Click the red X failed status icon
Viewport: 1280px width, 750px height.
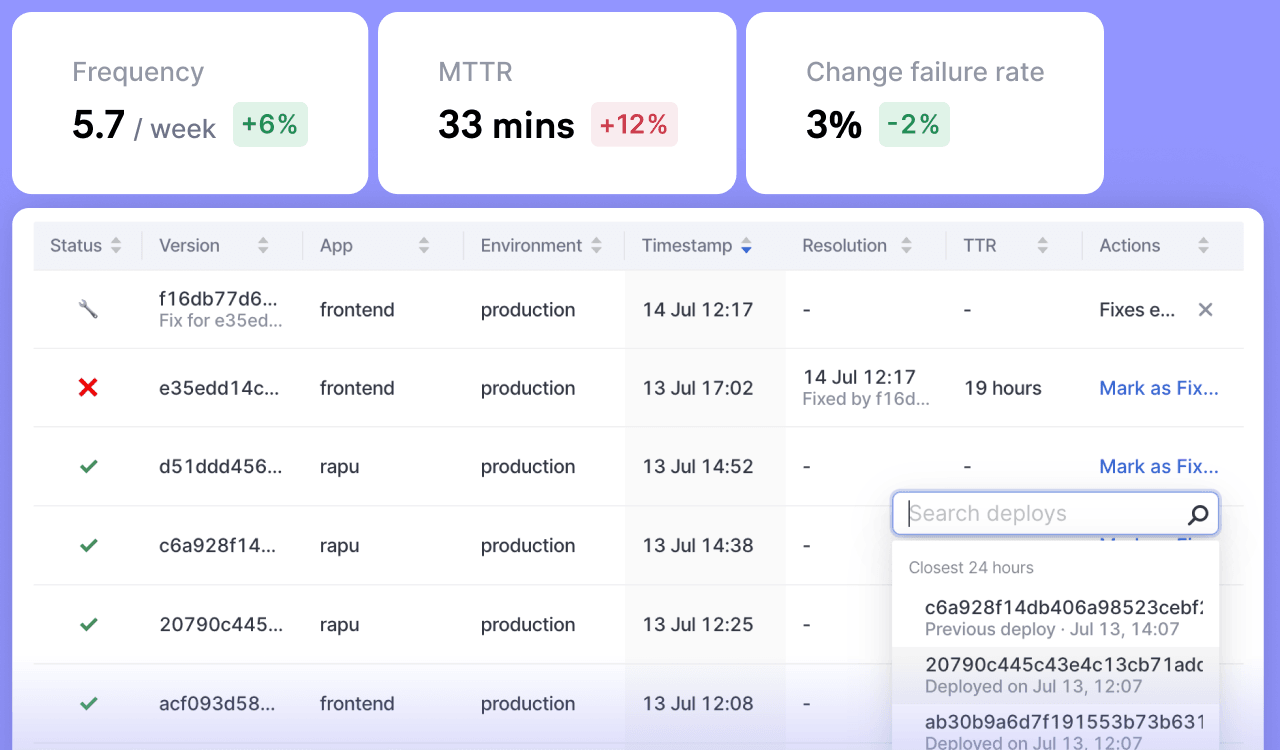(x=88, y=388)
